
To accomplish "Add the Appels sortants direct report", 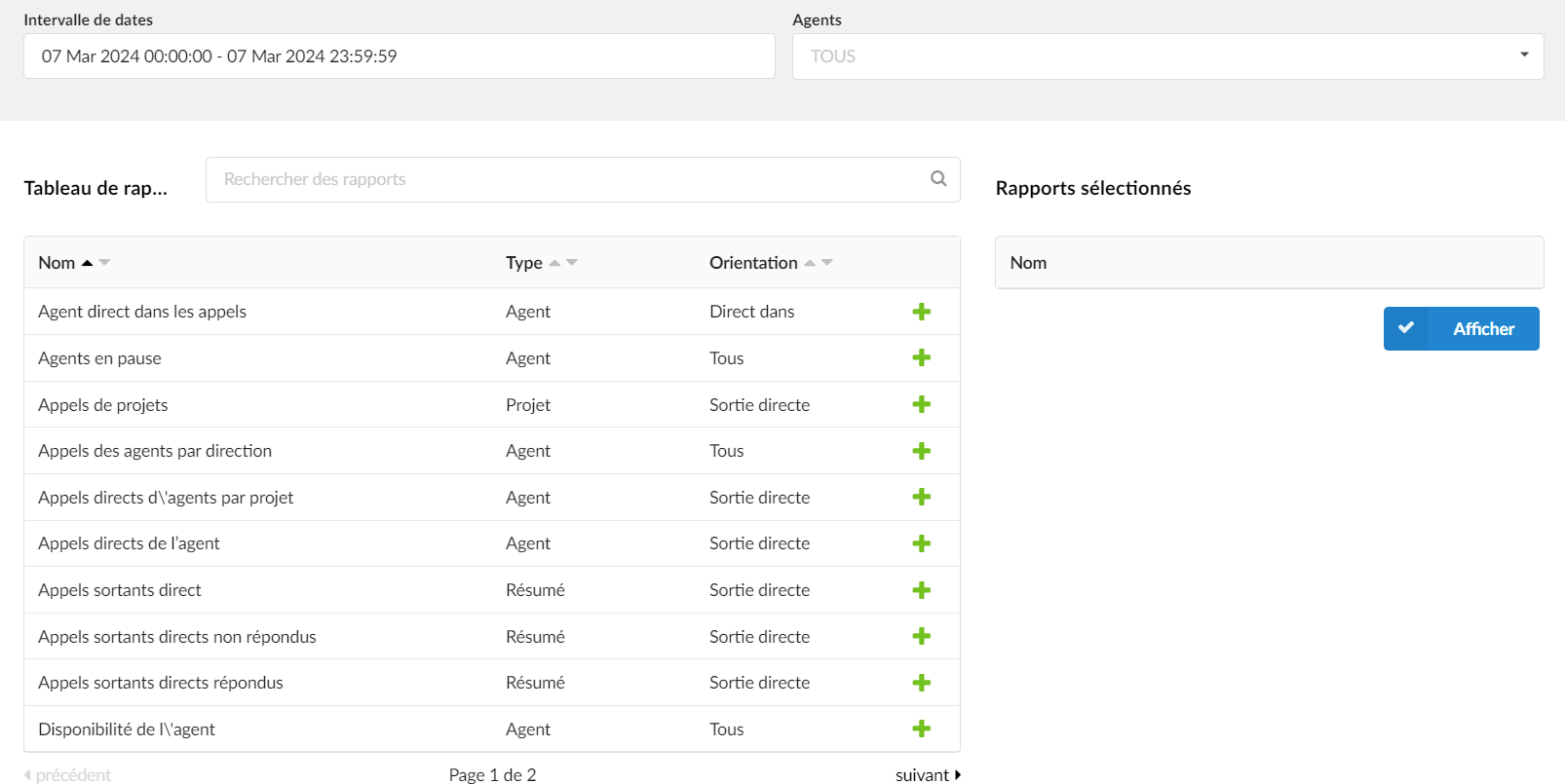I will 921,590.
